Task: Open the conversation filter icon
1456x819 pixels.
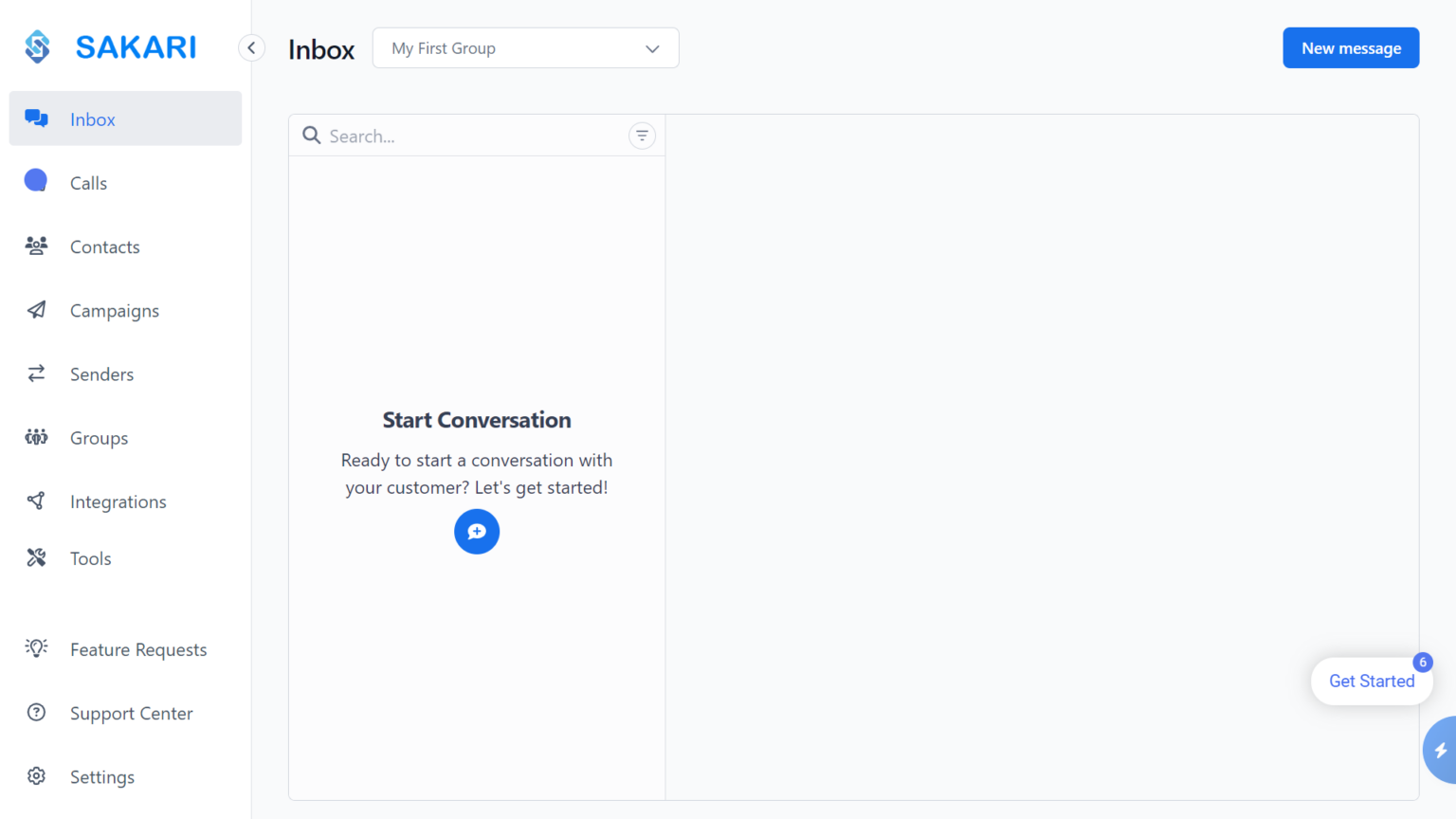Action: point(642,136)
